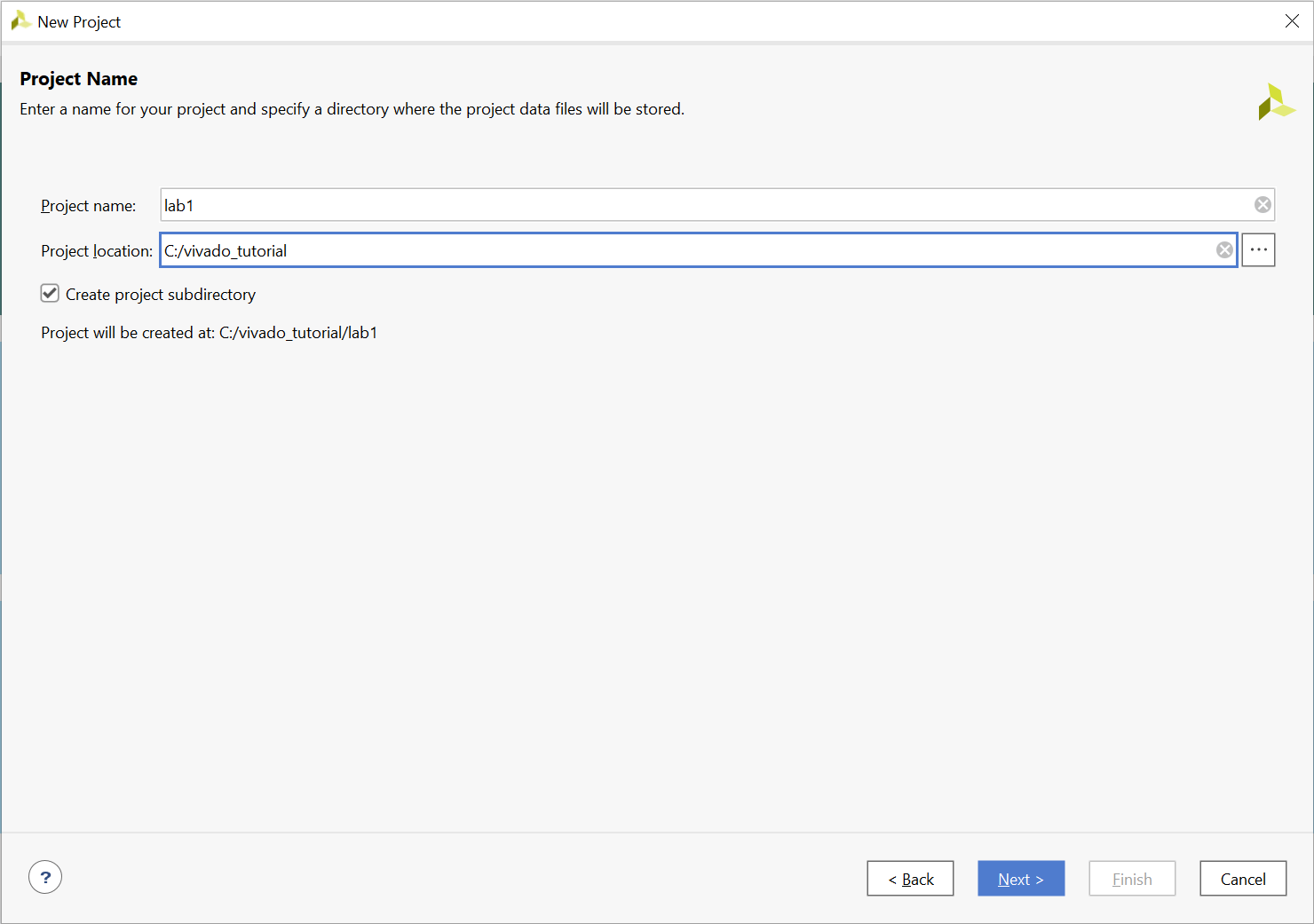This screenshot has width=1314, height=924.
Task: Click into the Project location path field
Action: [684, 250]
